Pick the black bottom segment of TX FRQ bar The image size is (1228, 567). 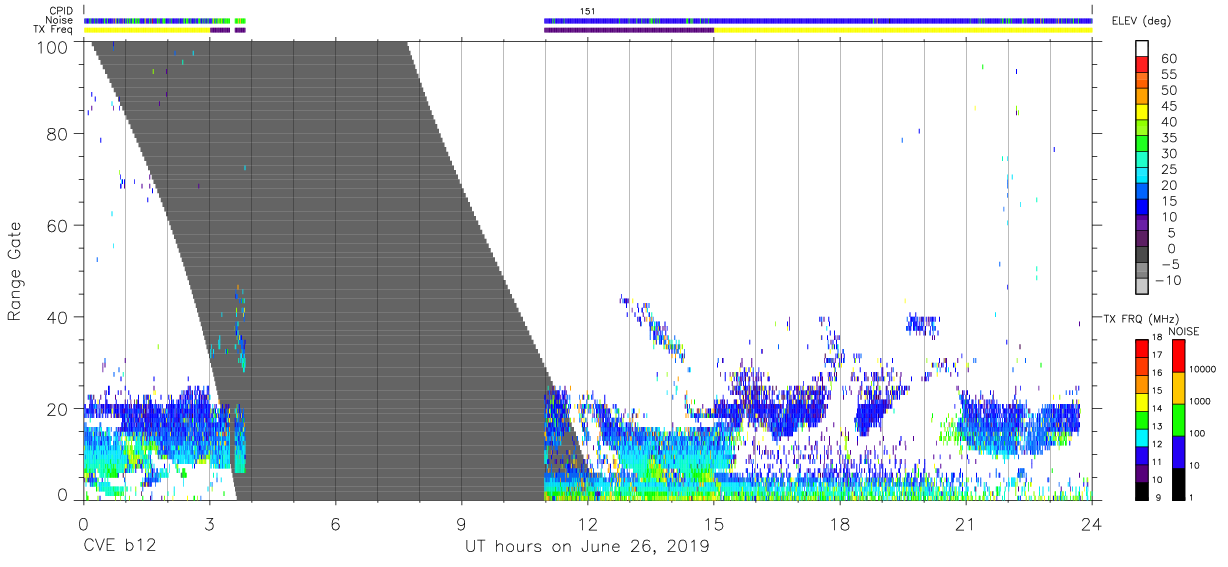pyautogui.click(x=1141, y=491)
